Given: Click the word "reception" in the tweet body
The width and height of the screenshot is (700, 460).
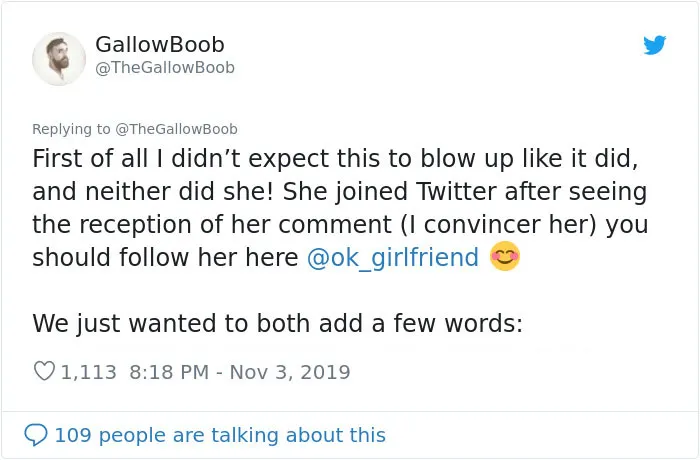Looking at the screenshot, I should pos(136,226).
